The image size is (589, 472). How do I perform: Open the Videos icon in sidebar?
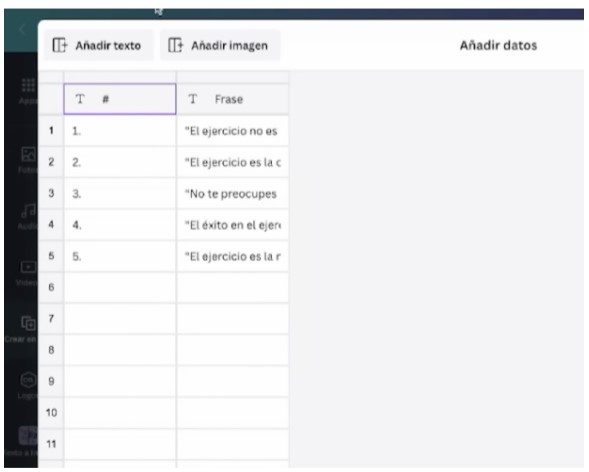(x=28, y=267)
